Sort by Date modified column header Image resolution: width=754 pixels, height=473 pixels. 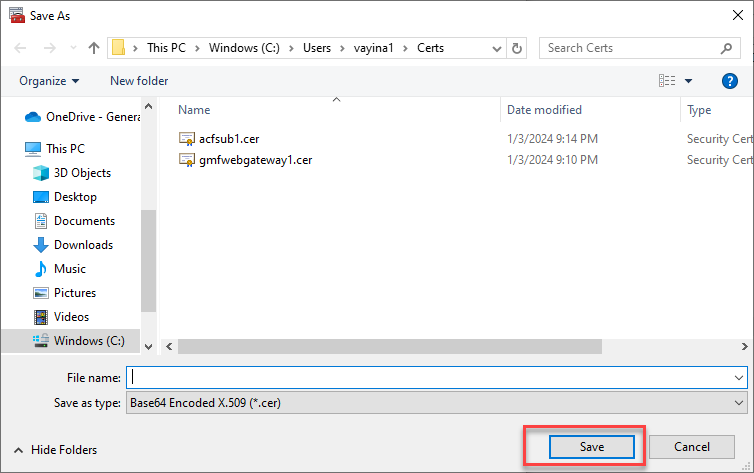pyautogui.click(x=544, y=110)
